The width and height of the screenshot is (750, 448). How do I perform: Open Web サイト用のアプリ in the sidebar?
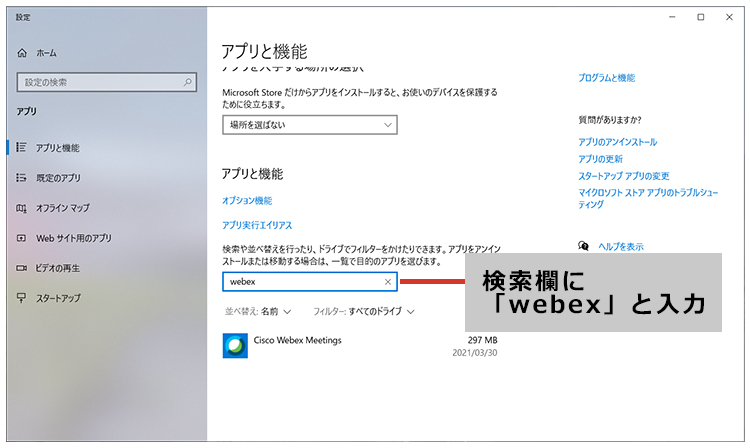[74, 238]
